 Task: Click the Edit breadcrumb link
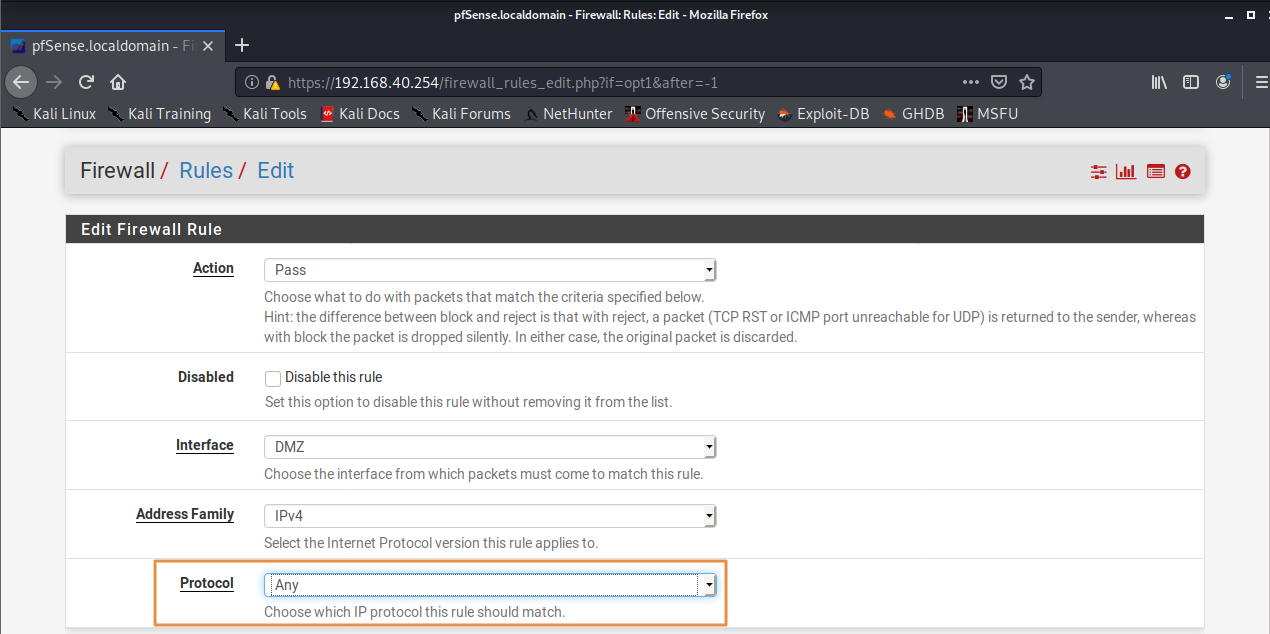click(x=276, y=170)
